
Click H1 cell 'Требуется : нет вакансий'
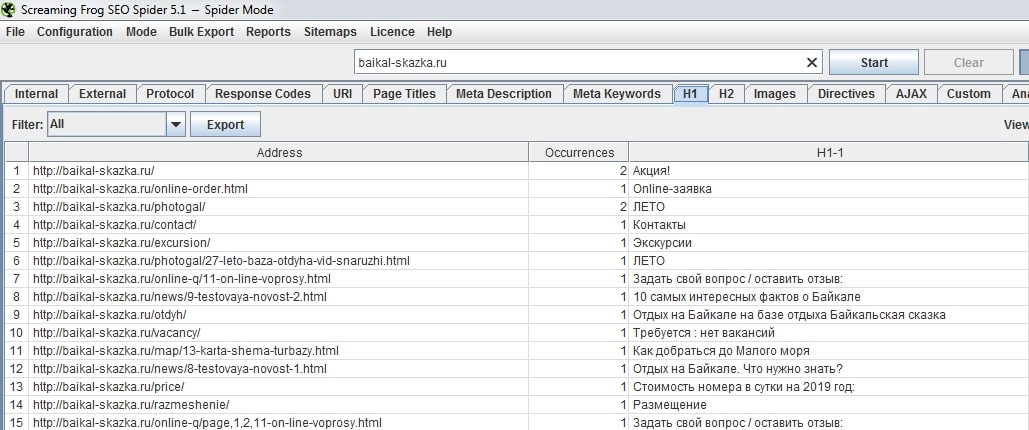pos(829,333)
